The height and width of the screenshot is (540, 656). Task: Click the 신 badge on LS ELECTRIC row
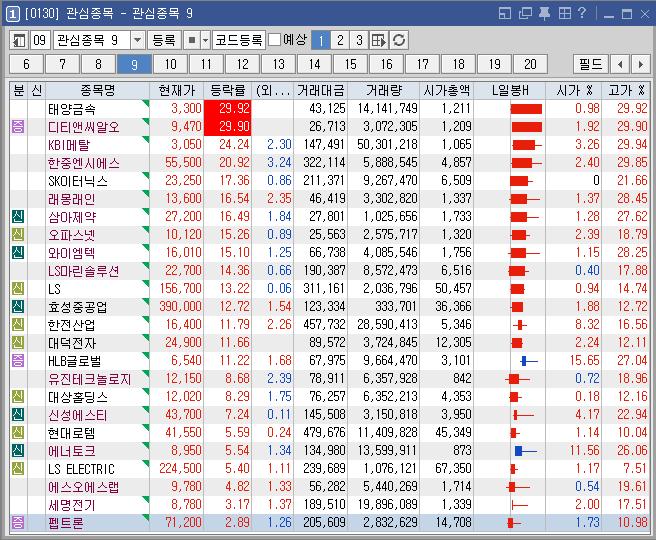[18, 468]
